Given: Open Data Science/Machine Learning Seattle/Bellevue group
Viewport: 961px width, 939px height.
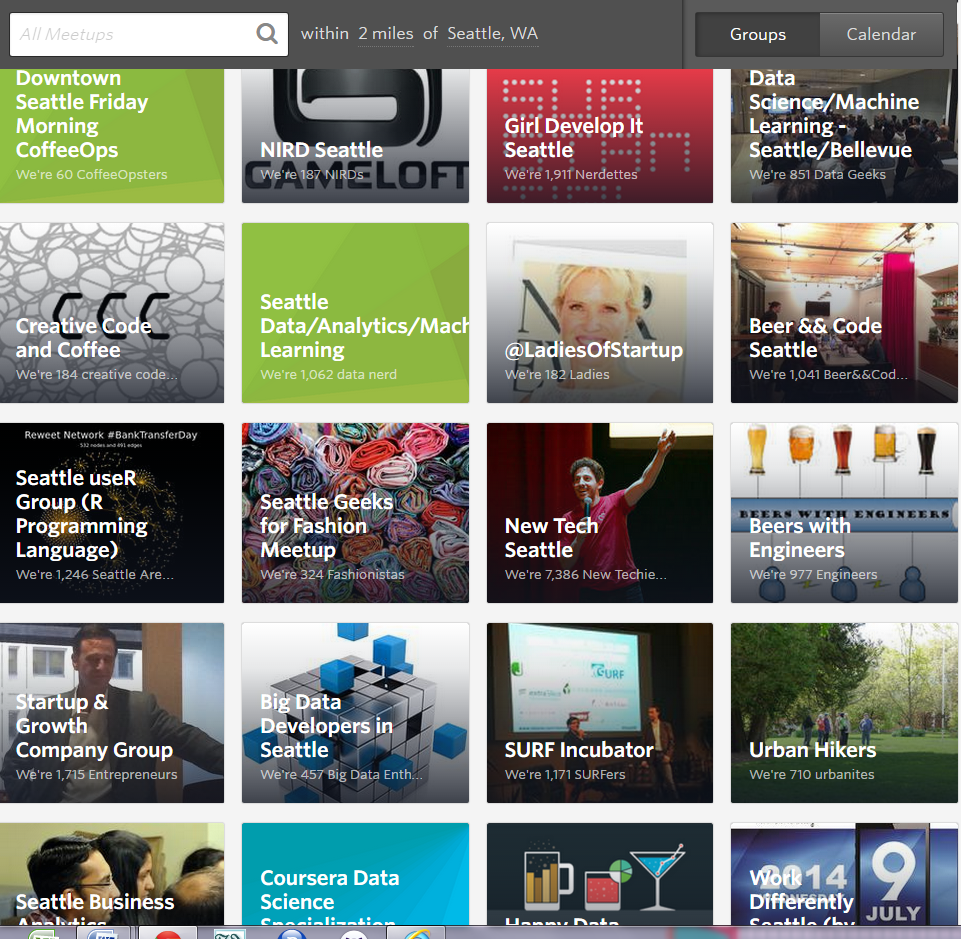Looking at the screenshot, I should (x=844, y=135).
